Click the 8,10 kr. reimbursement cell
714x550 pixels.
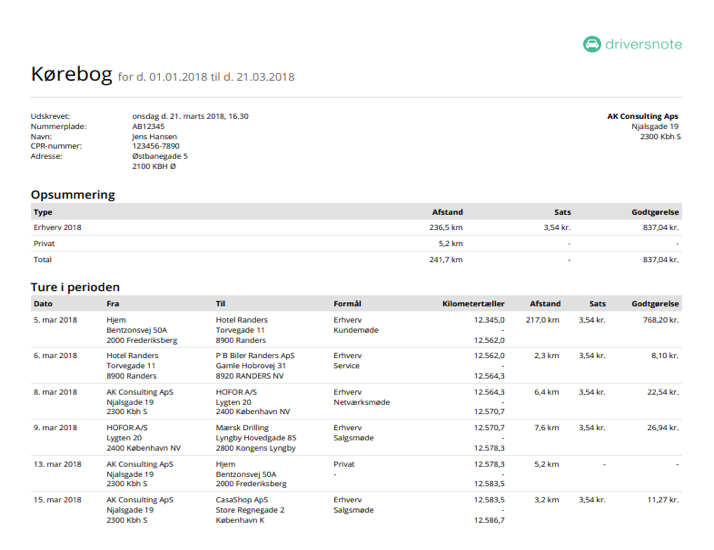coord(665,356)
